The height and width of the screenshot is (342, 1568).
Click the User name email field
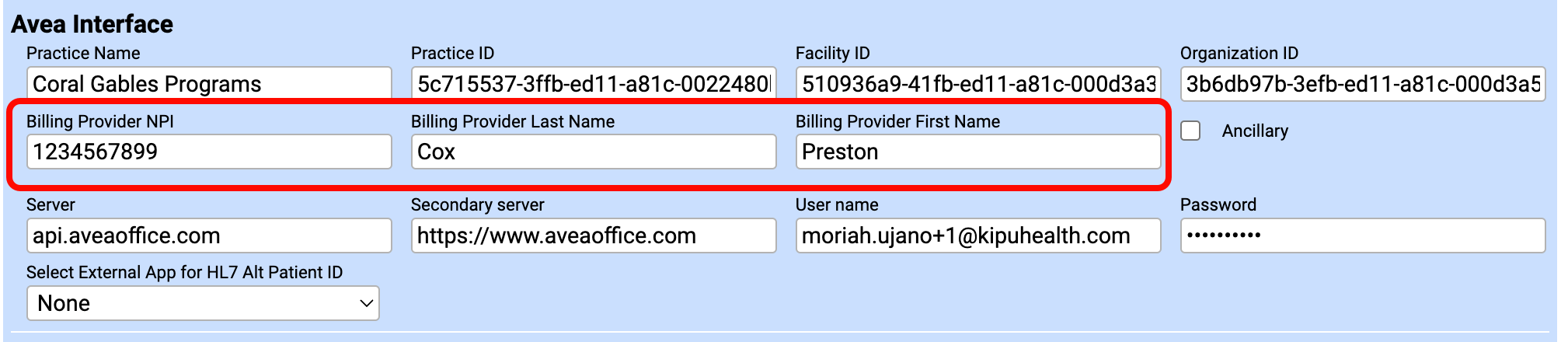click(x=977, y=236)
